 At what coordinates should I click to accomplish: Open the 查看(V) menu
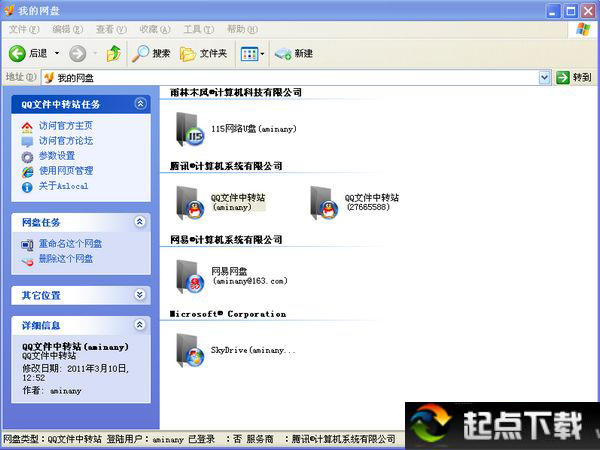111,29
